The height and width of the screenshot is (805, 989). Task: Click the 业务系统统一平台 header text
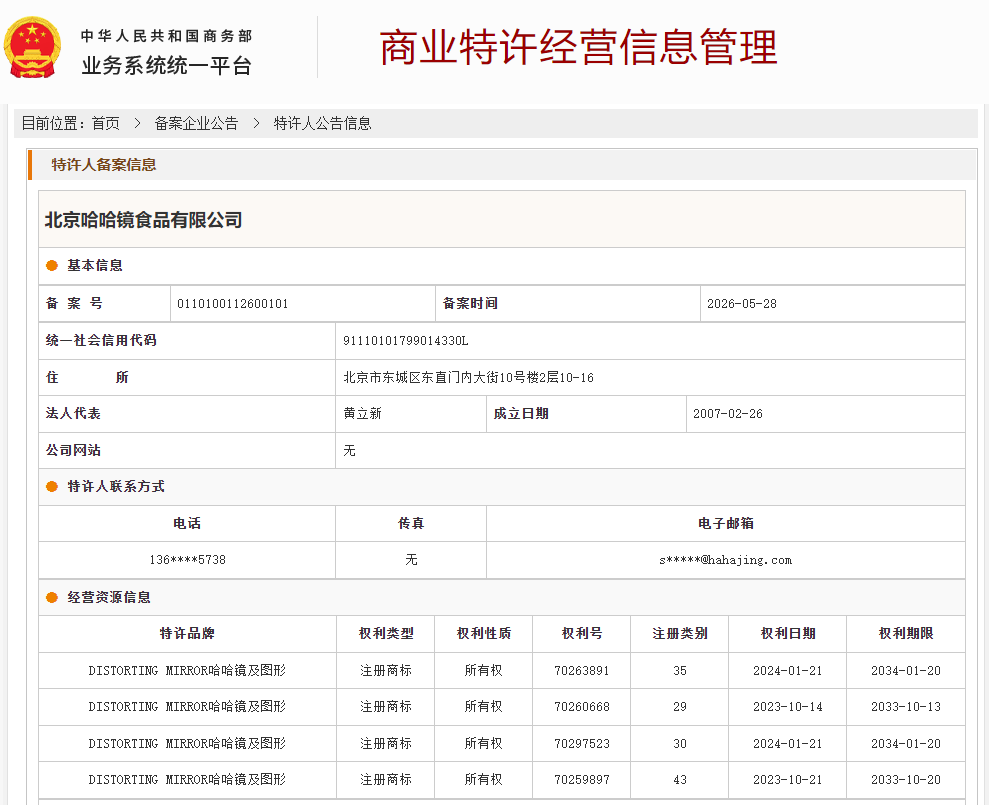[x=167, y=66]
